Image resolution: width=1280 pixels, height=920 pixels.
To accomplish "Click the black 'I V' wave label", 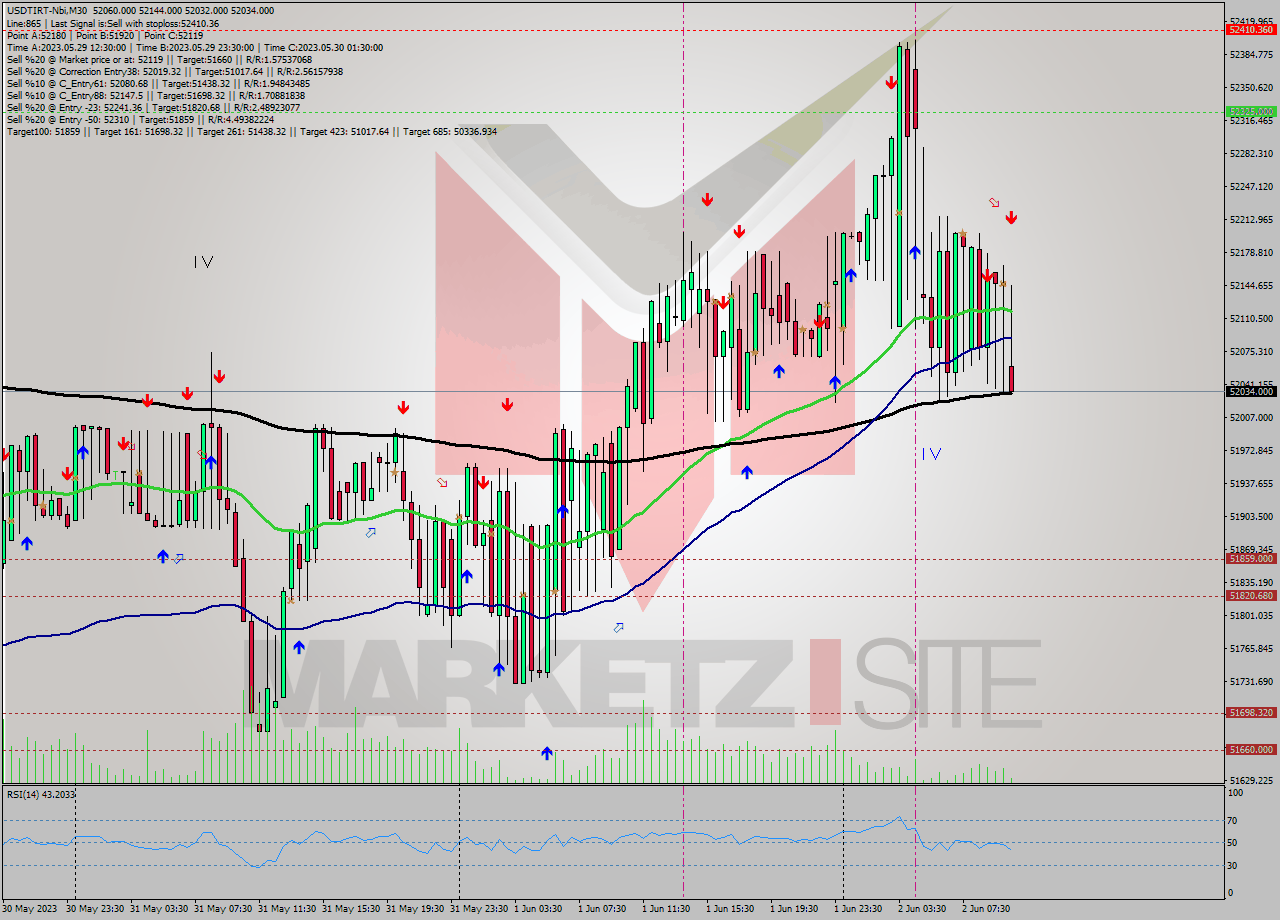I will pos(204,262).
